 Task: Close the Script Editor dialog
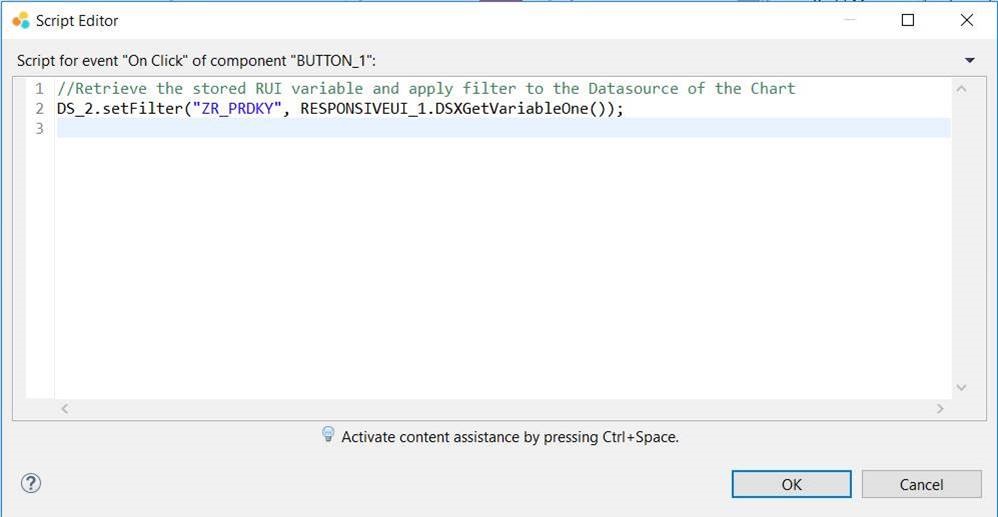coord(966,20)
